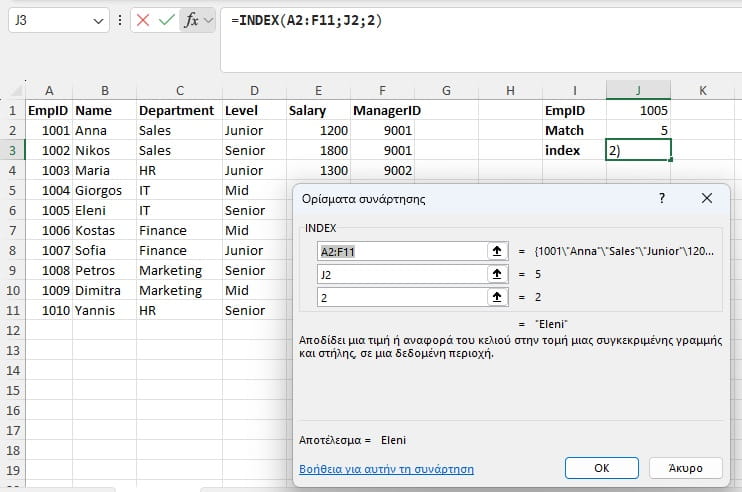Select row 12 header
The height and width of the screenshot is (492, 742).
[x=12, y=330]
